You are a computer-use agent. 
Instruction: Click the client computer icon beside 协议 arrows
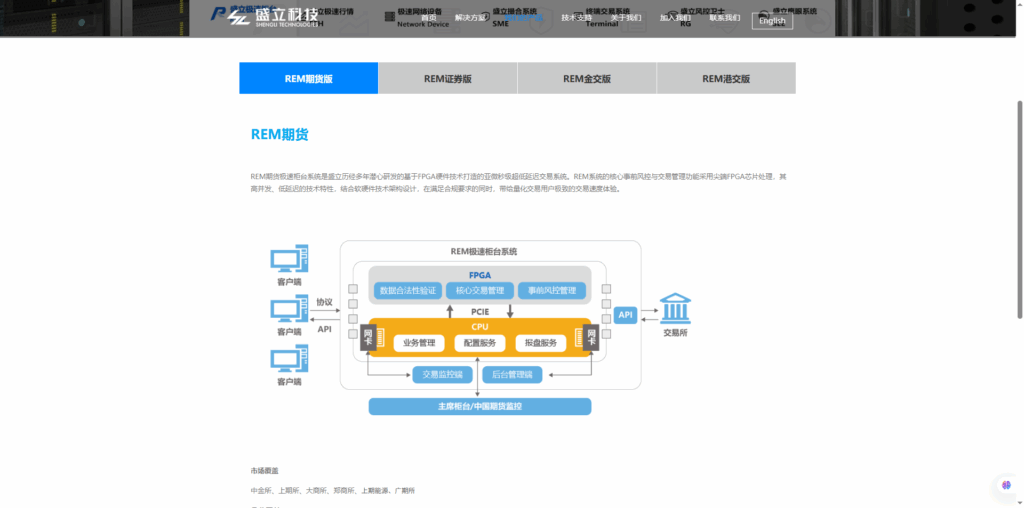pyautogui.click(x=289, y=308)
